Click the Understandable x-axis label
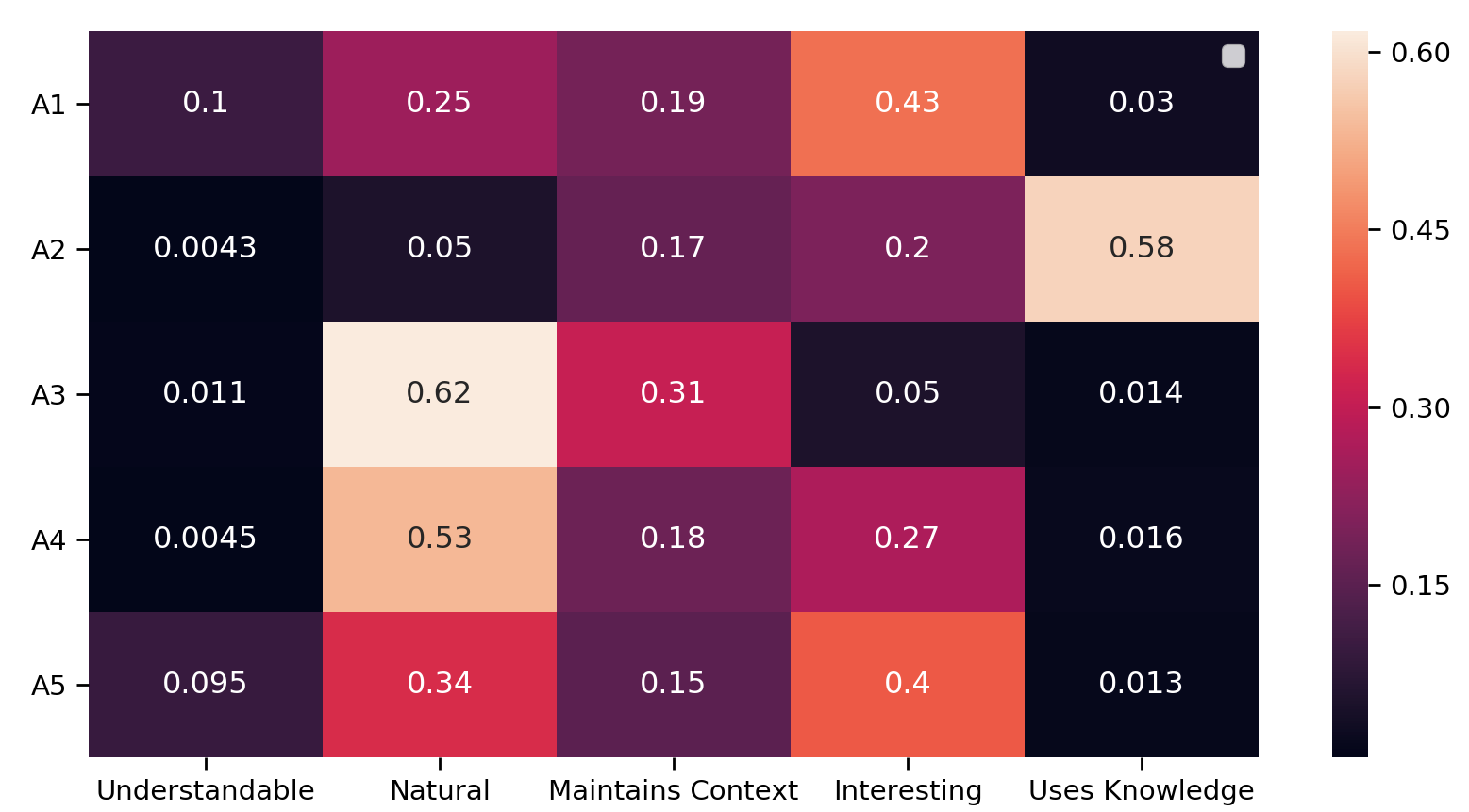Screen dimensions: 1469x812 coord(205,790)
